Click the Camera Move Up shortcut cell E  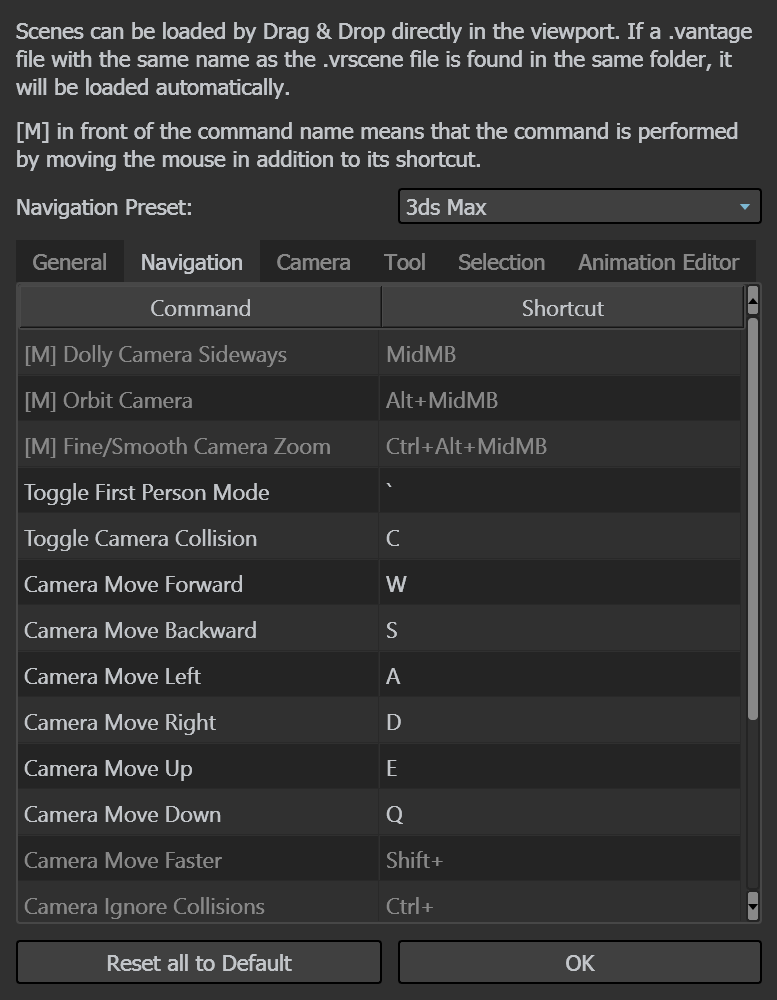[x=560, y=768]
